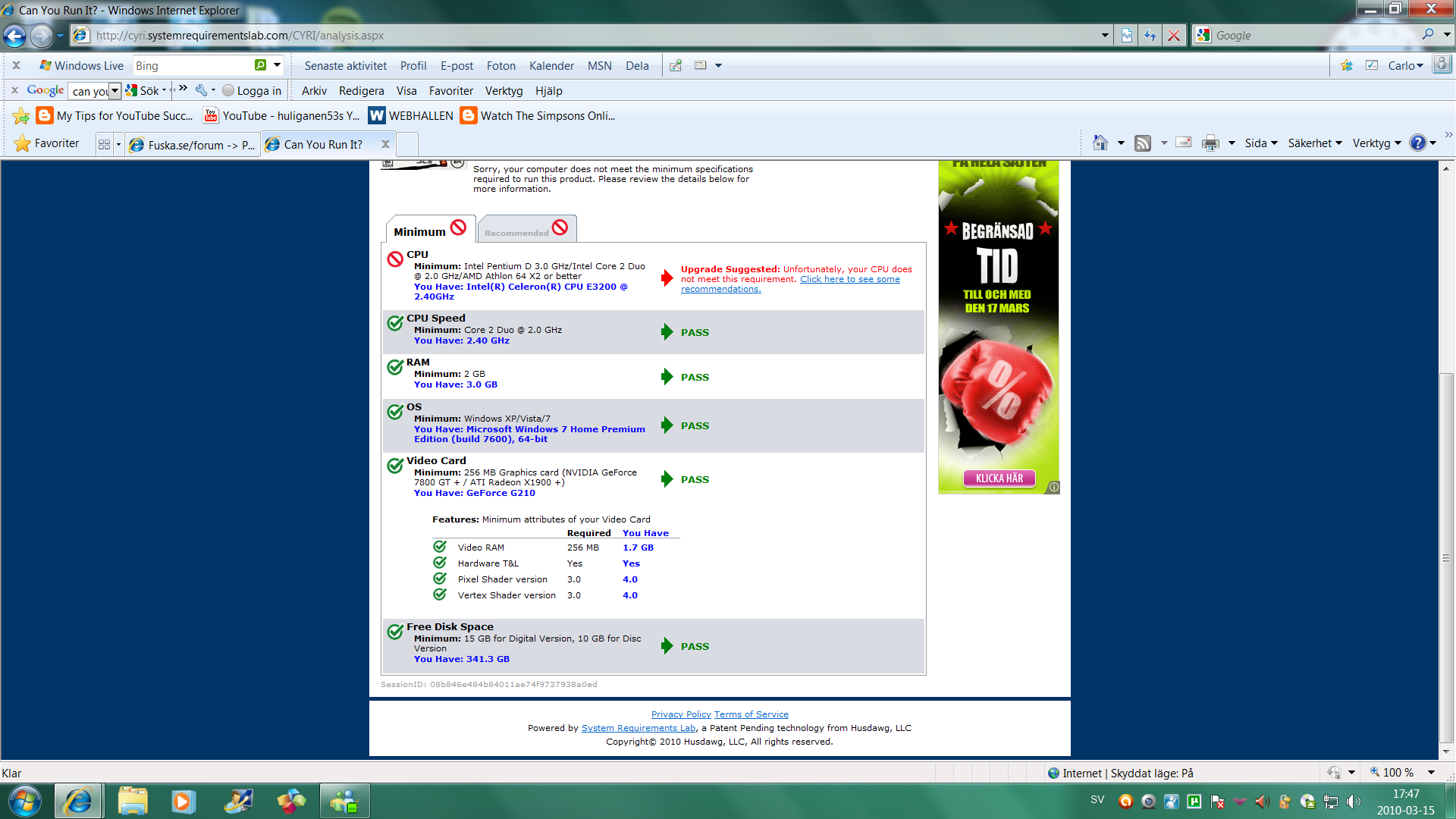The height and width of the screenshot is (819, 1456).
Task: Open Internet Explorer from the taskbar
Action: [78, 801]
